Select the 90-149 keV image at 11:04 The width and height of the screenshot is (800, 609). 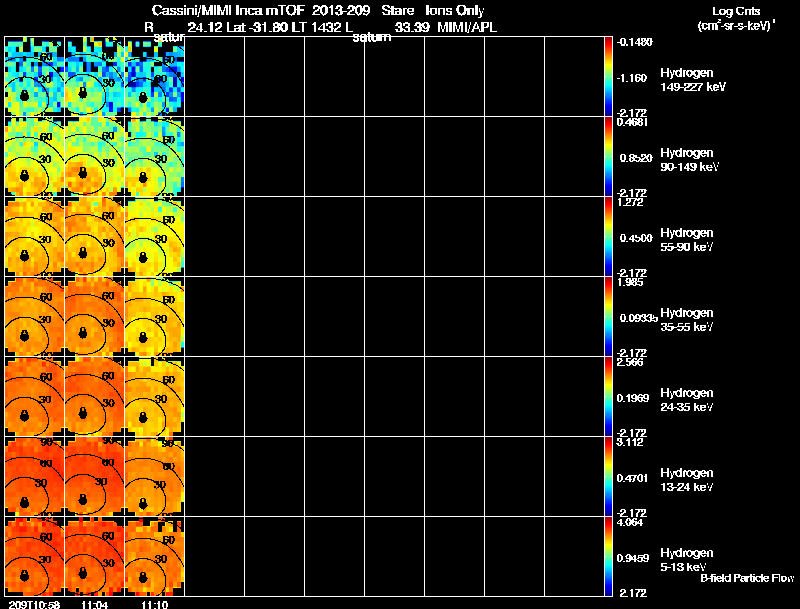click(94, 156)
